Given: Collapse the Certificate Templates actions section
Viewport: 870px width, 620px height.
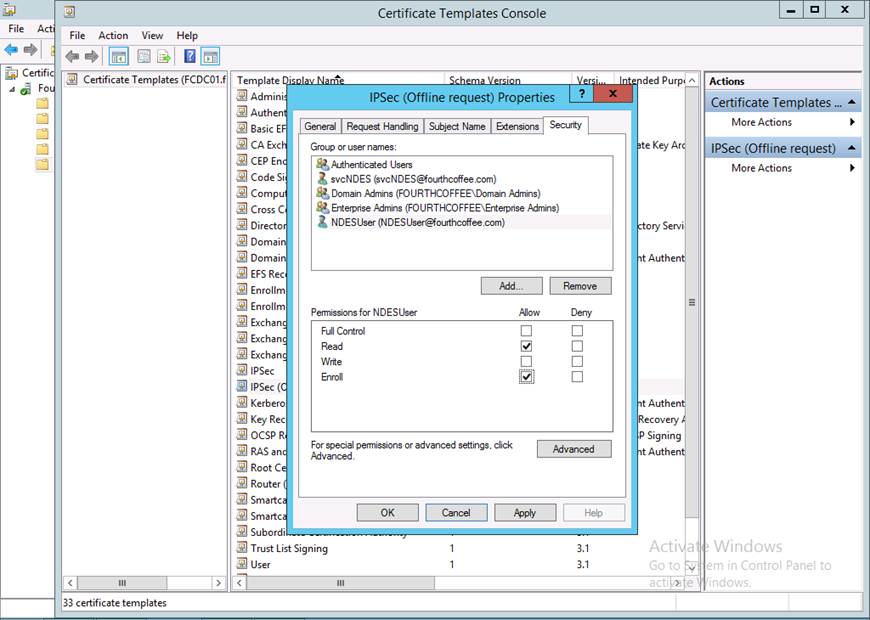Looking at the screenshot, I should 852,102.
